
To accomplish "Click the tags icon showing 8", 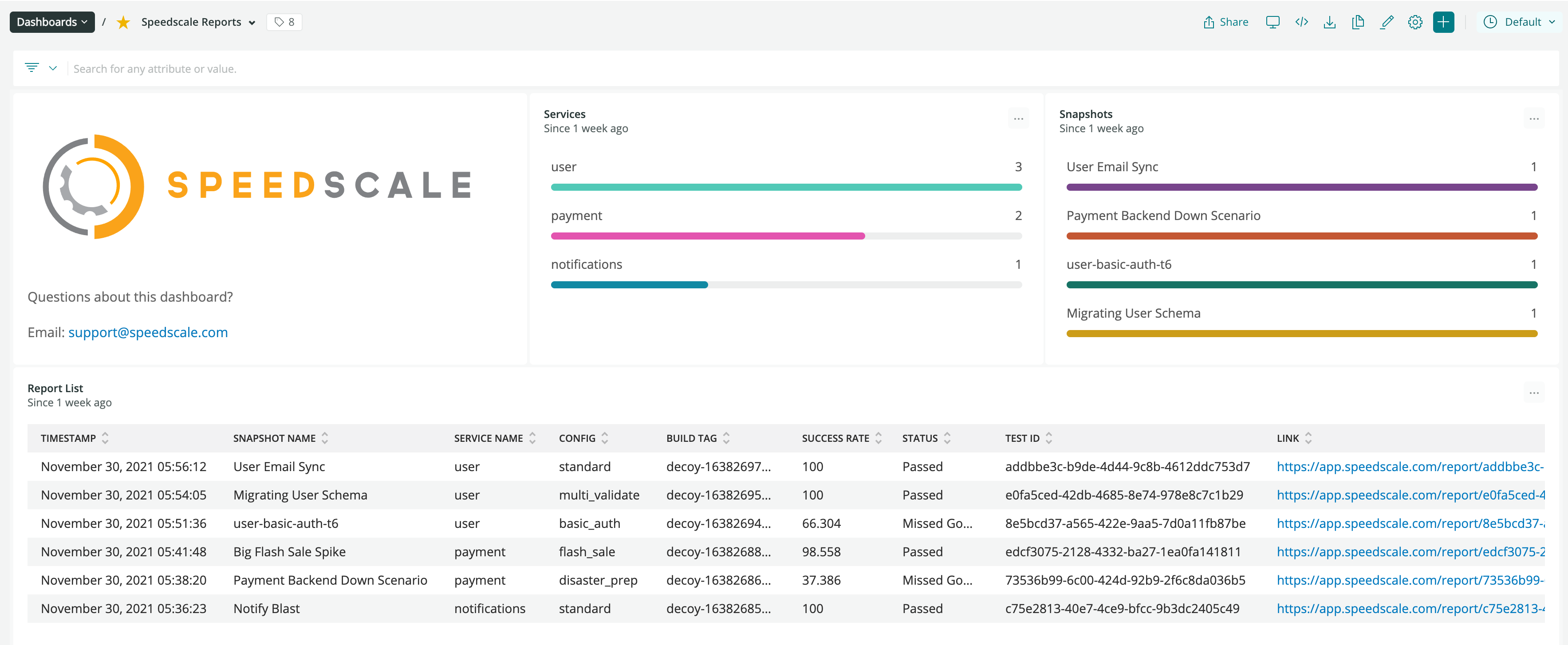I will (284, 23).
